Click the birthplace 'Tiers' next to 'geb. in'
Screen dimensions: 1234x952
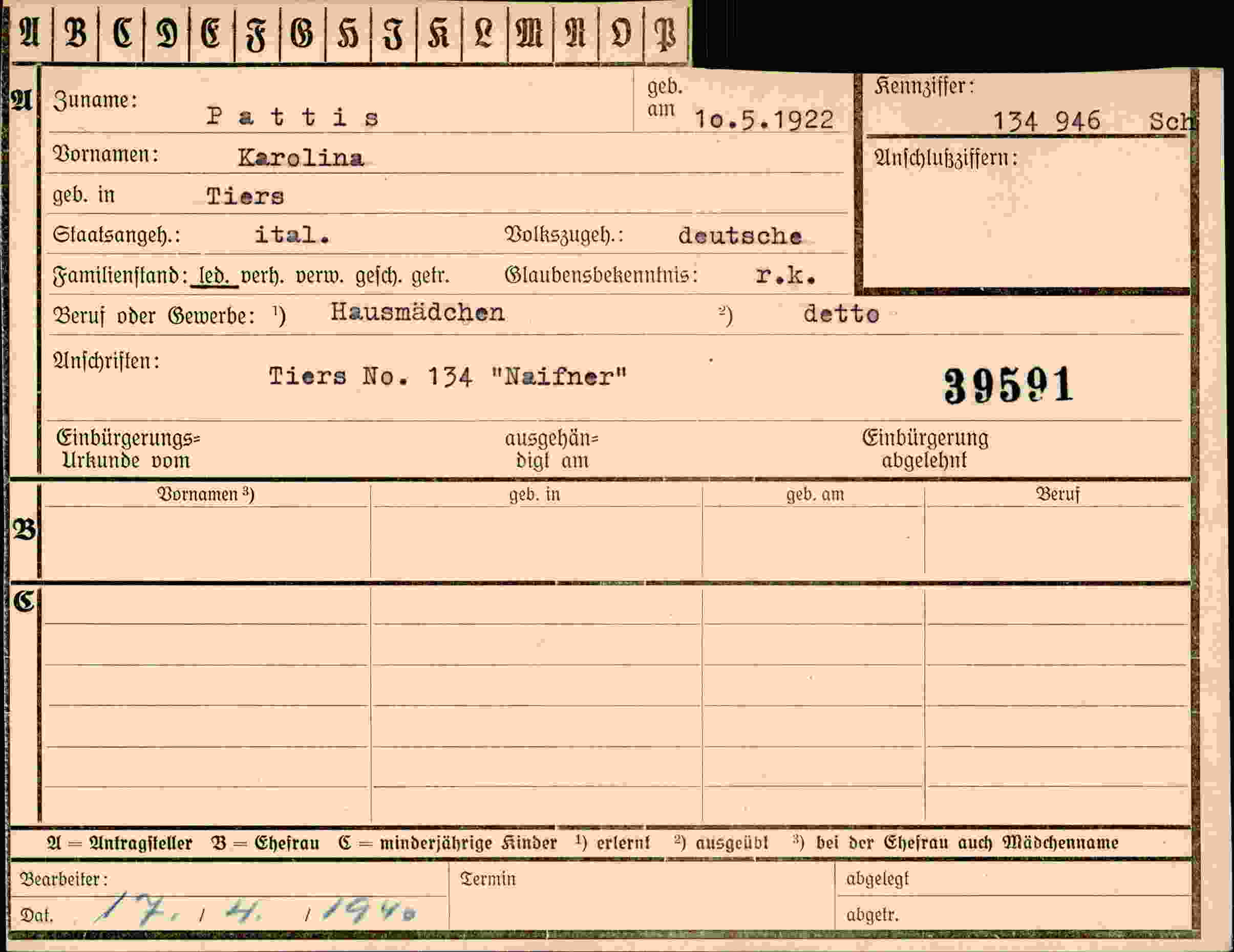pyautogui.click(x=245, y=197)
